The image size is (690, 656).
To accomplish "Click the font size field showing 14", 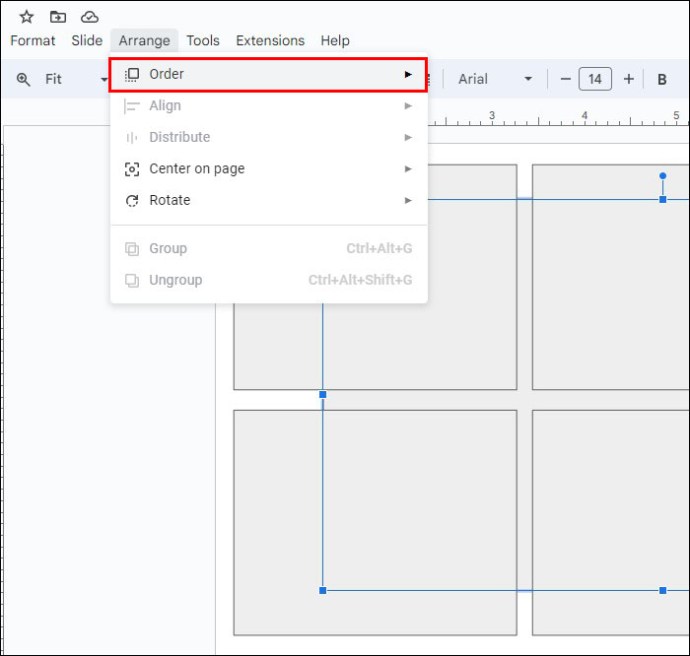I will tap(595, 79).
